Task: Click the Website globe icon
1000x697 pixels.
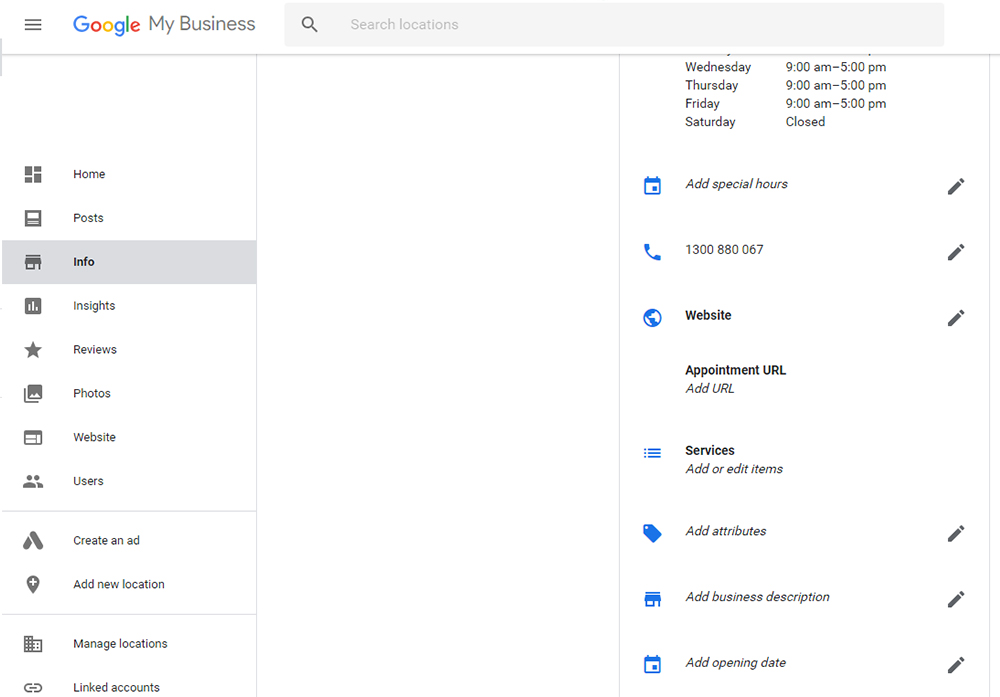Action: [652, 318]
